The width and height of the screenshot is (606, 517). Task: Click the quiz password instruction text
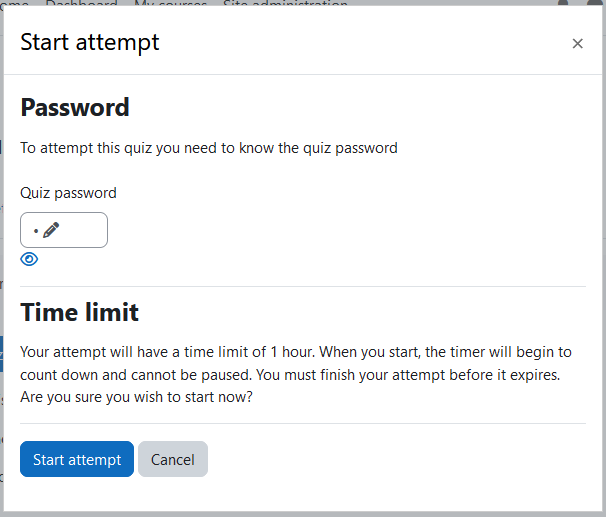pos(209,148)
